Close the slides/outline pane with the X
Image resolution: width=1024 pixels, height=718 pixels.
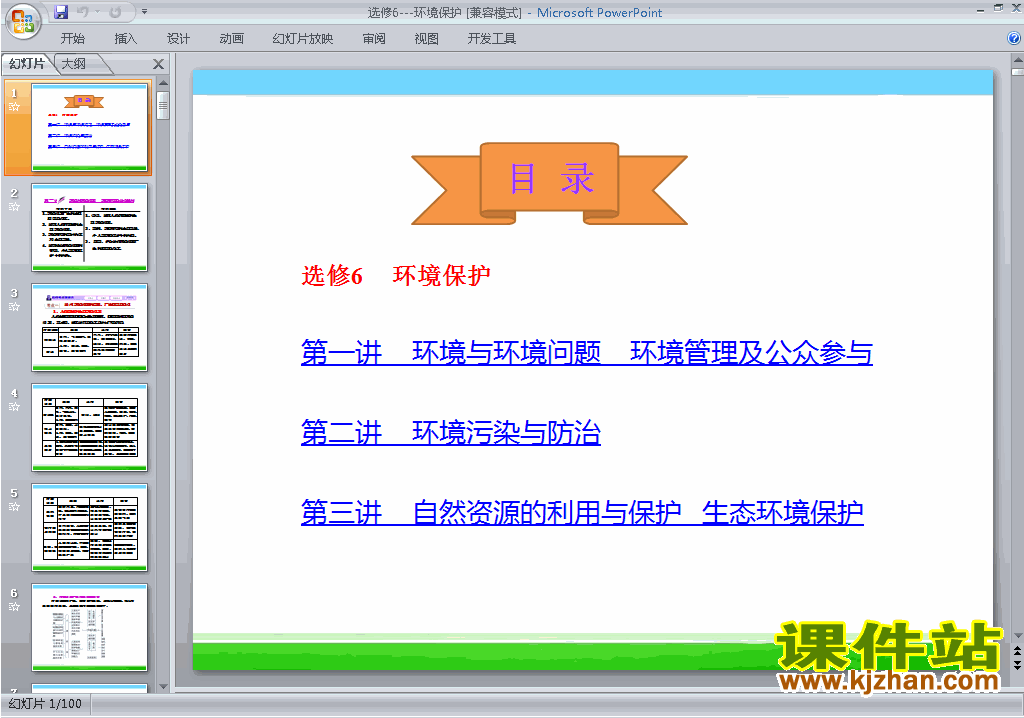tap(158, 64)
